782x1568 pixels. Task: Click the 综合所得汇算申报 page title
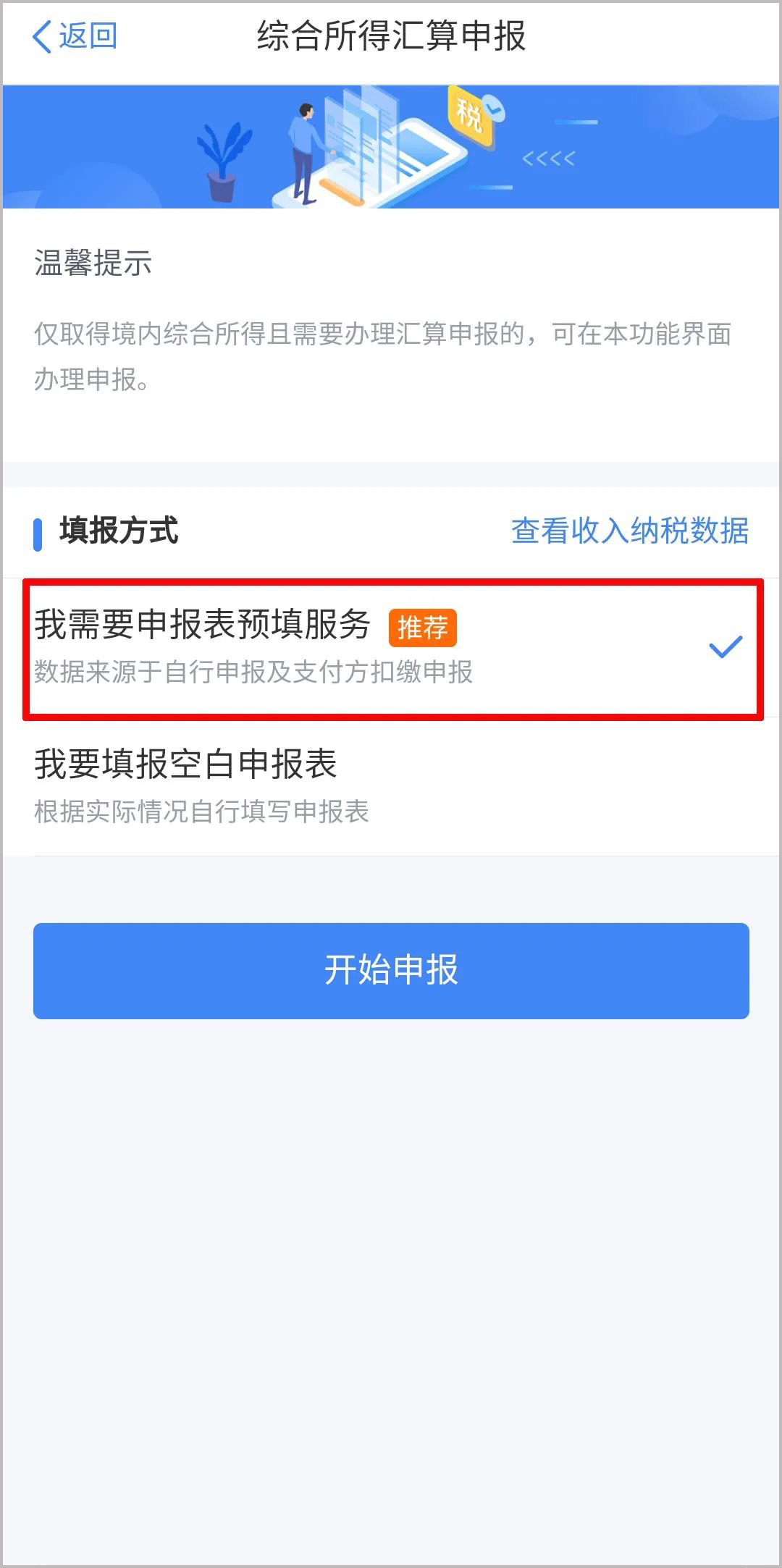pos(391,36)
